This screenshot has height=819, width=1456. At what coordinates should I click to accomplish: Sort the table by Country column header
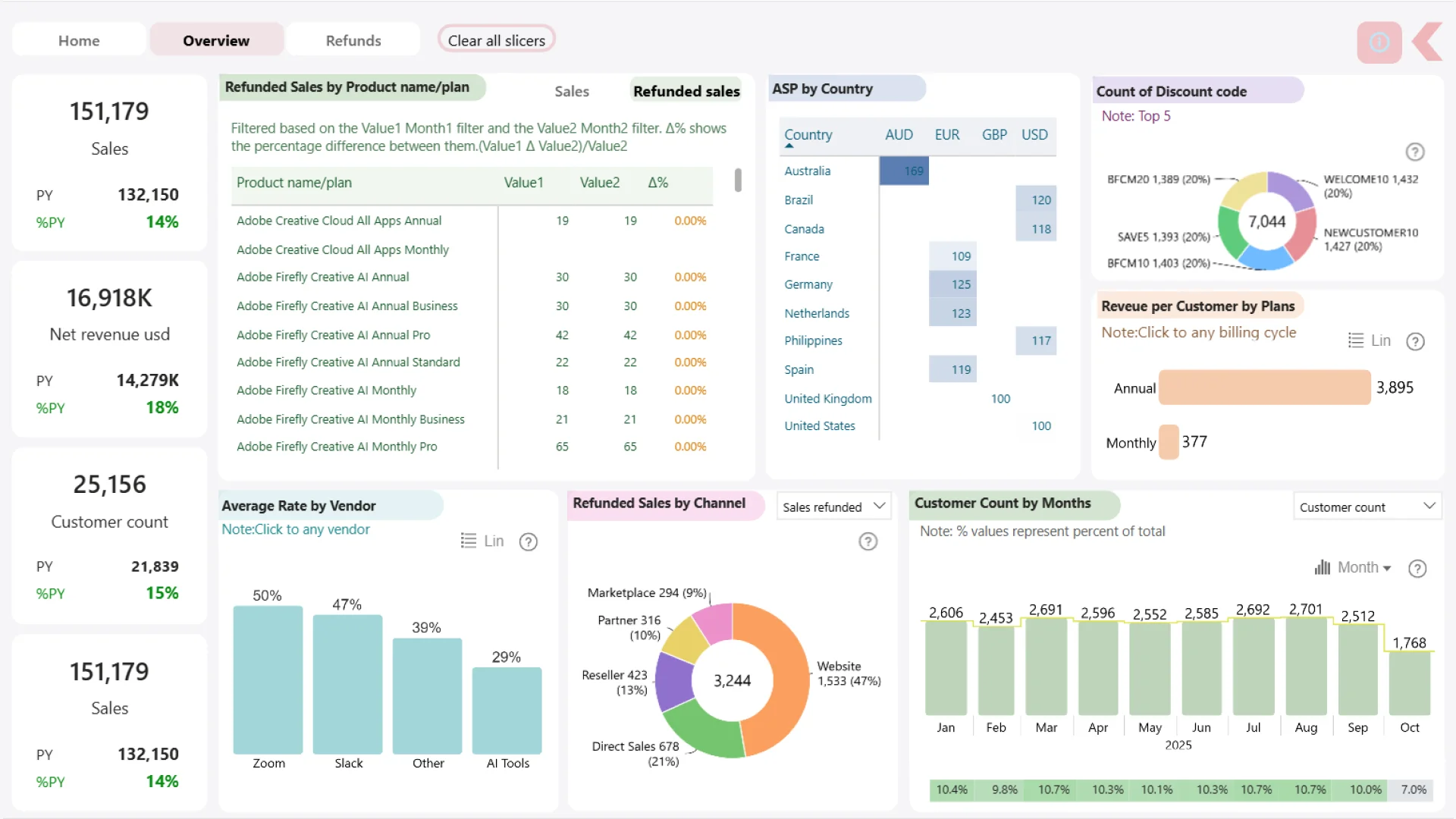click(808, 135)
